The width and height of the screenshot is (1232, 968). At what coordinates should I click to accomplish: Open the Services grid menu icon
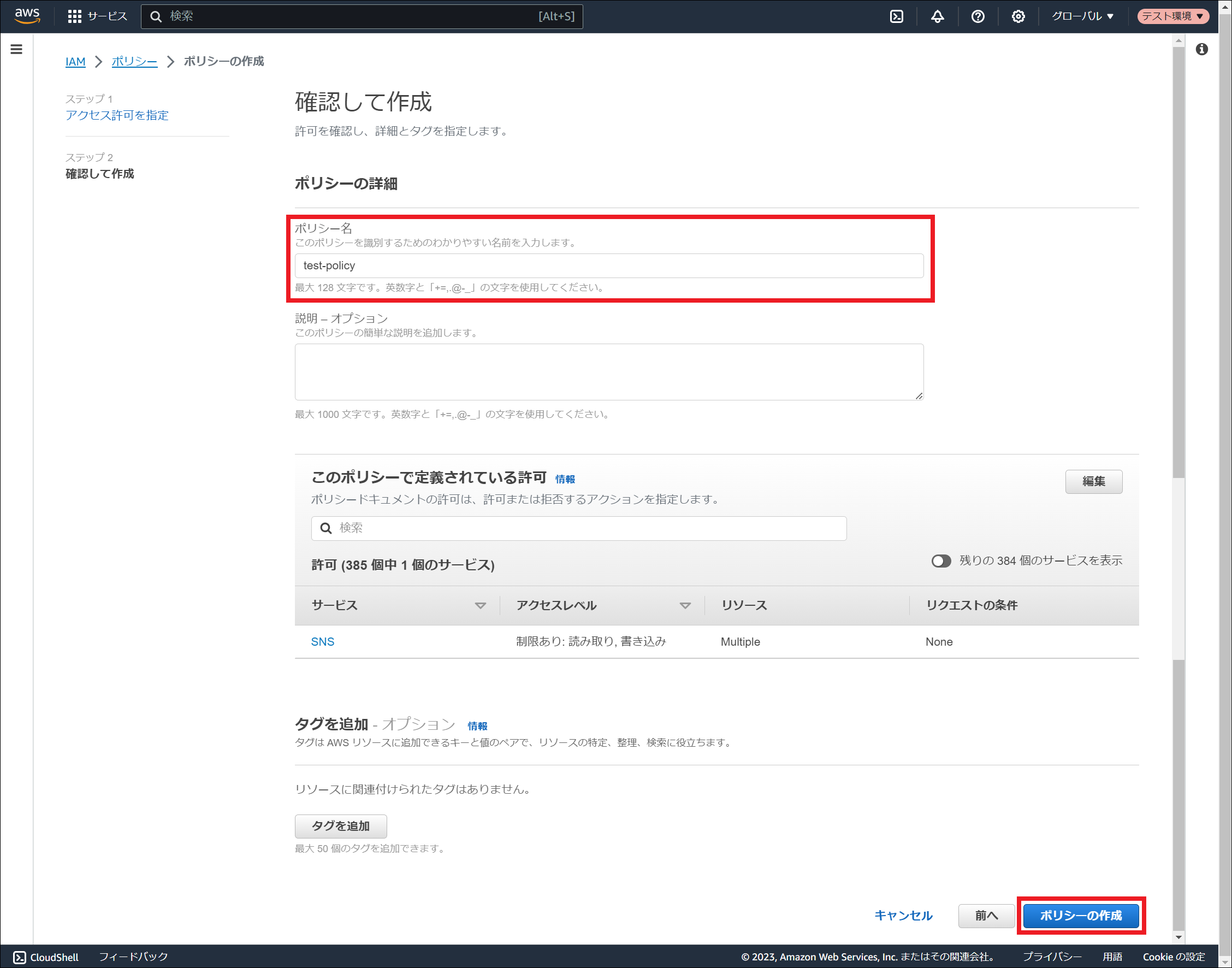coord(74,16)
